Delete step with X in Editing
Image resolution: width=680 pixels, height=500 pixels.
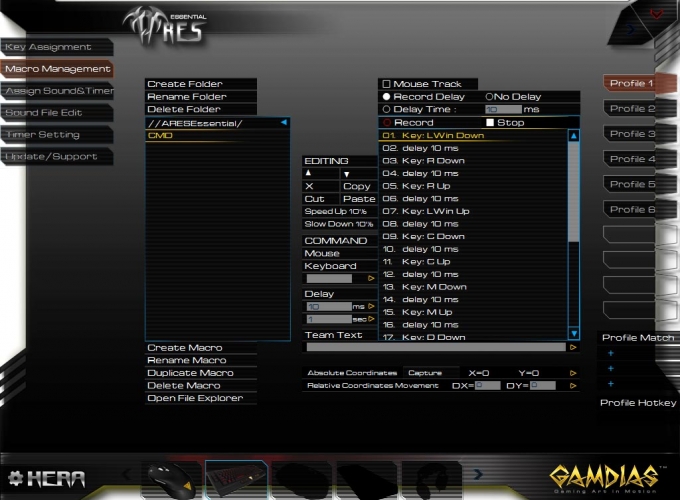pyautogui.click(x=309, y=186)
